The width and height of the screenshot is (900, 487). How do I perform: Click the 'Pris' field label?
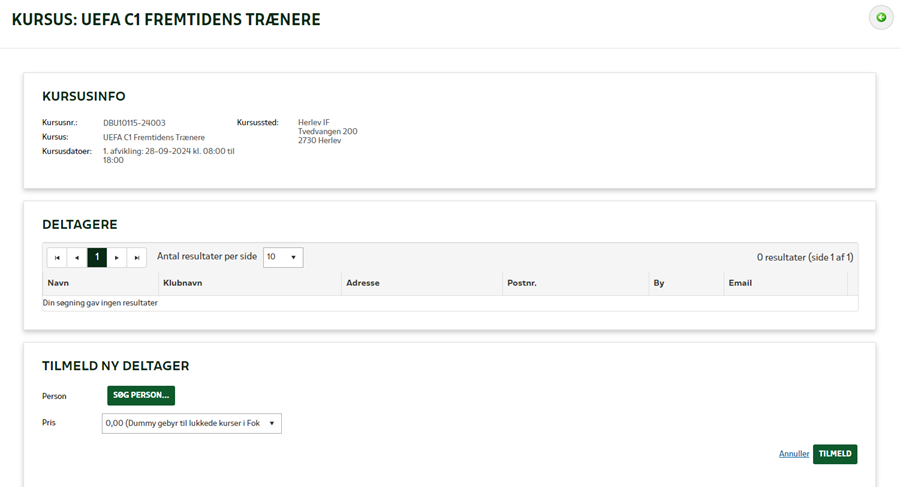pos(49,423)
